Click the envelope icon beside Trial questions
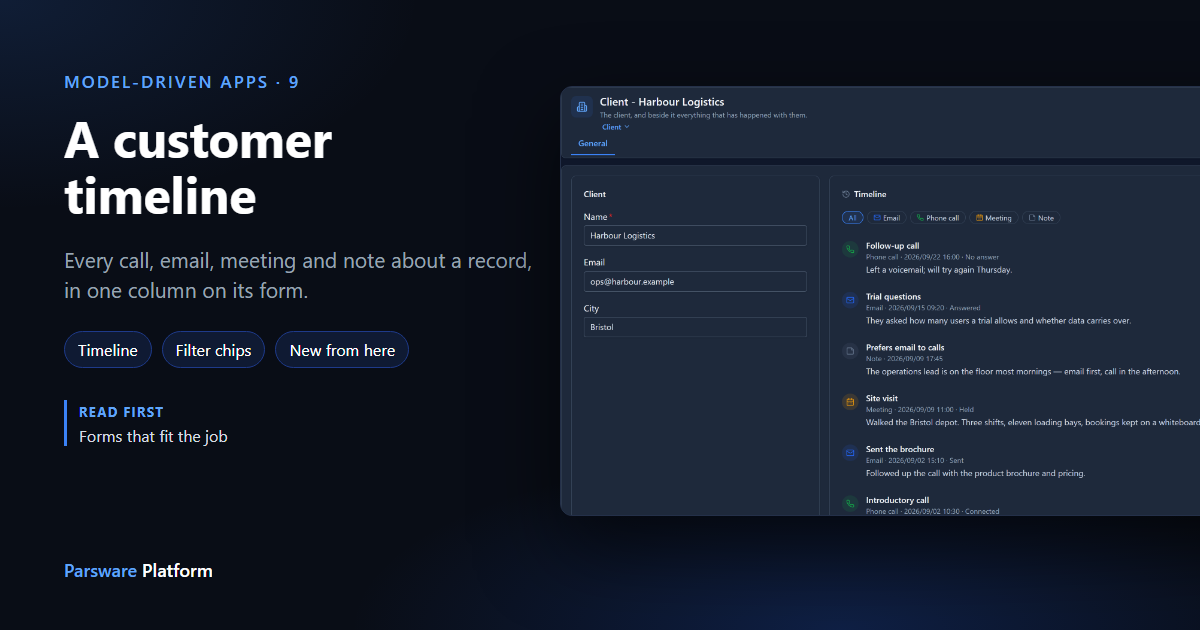The image size is (1200, 630). coord(850,300)
